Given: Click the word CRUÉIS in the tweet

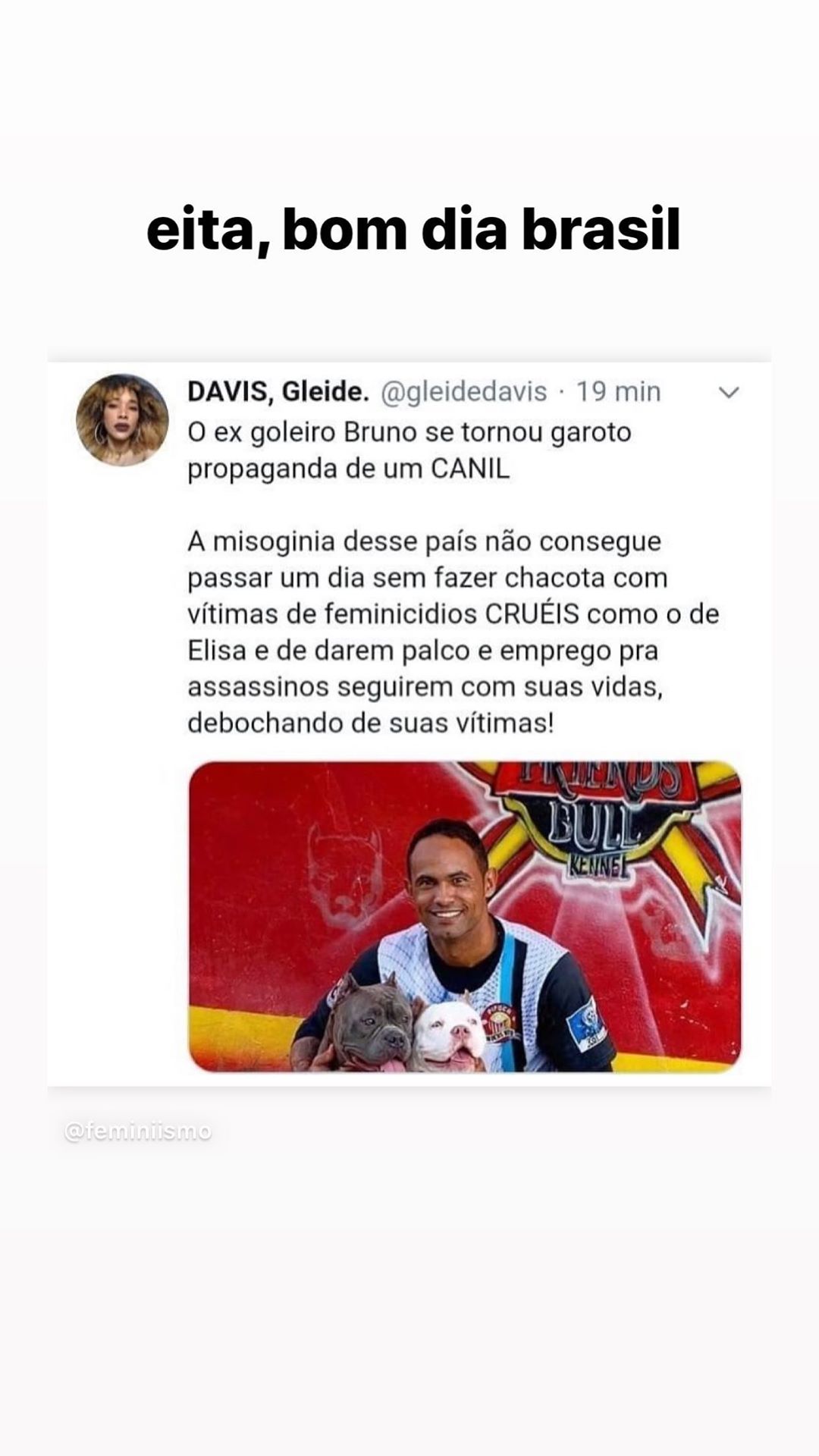Looking at the screenshot, I should pos(532,613).
